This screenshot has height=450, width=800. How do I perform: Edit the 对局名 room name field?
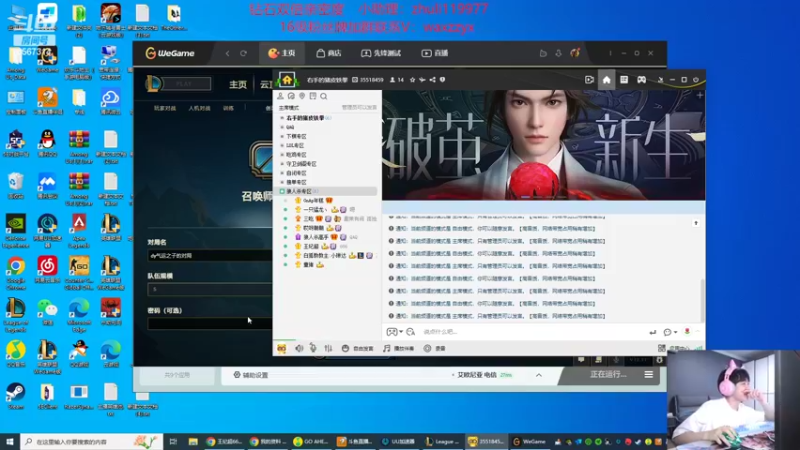[x=210, y=256]
